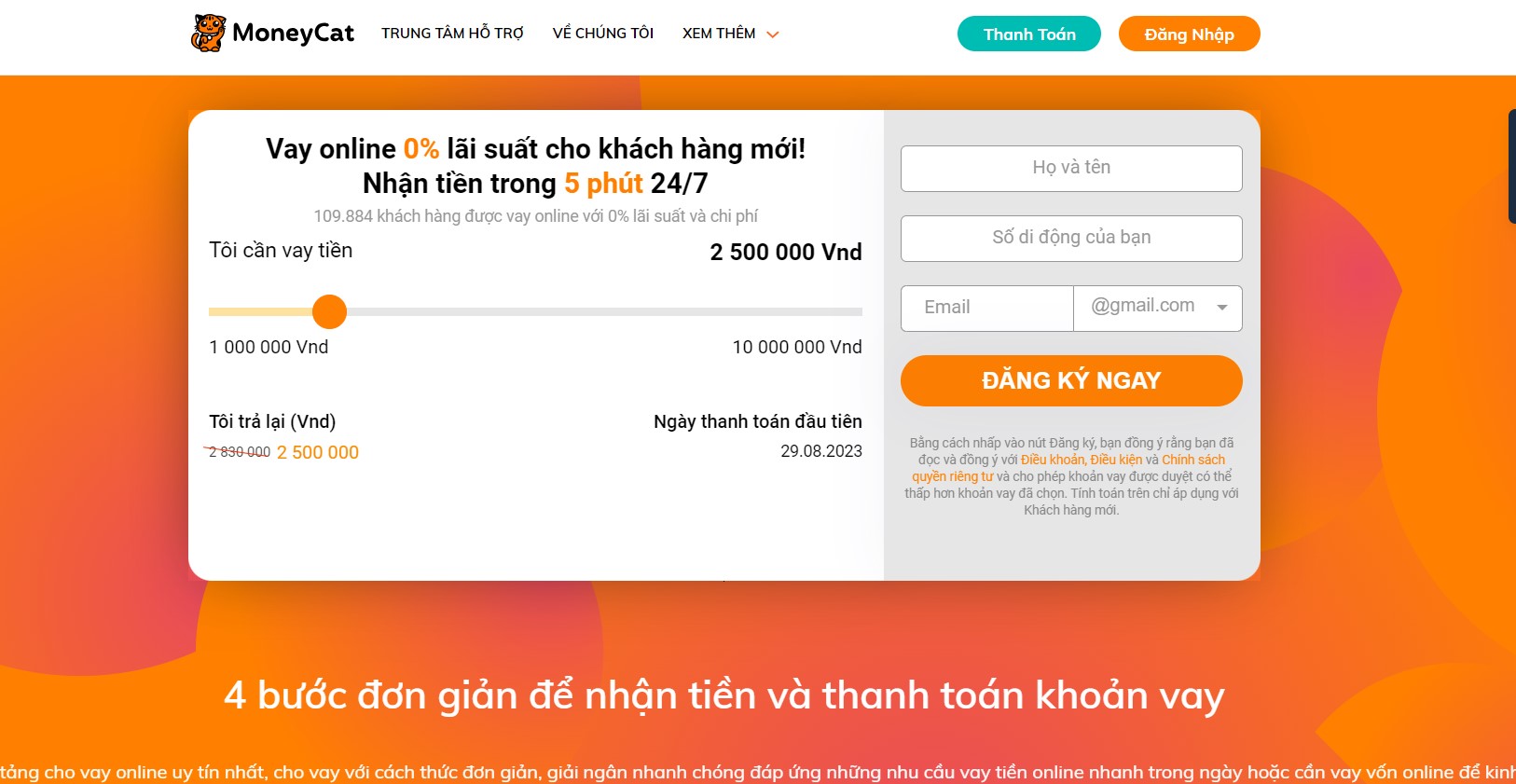Expand the orange chevron beside Xem Thêm
Screen dimensions: 1516x784
pyautogui.click(x=772, y=34)
